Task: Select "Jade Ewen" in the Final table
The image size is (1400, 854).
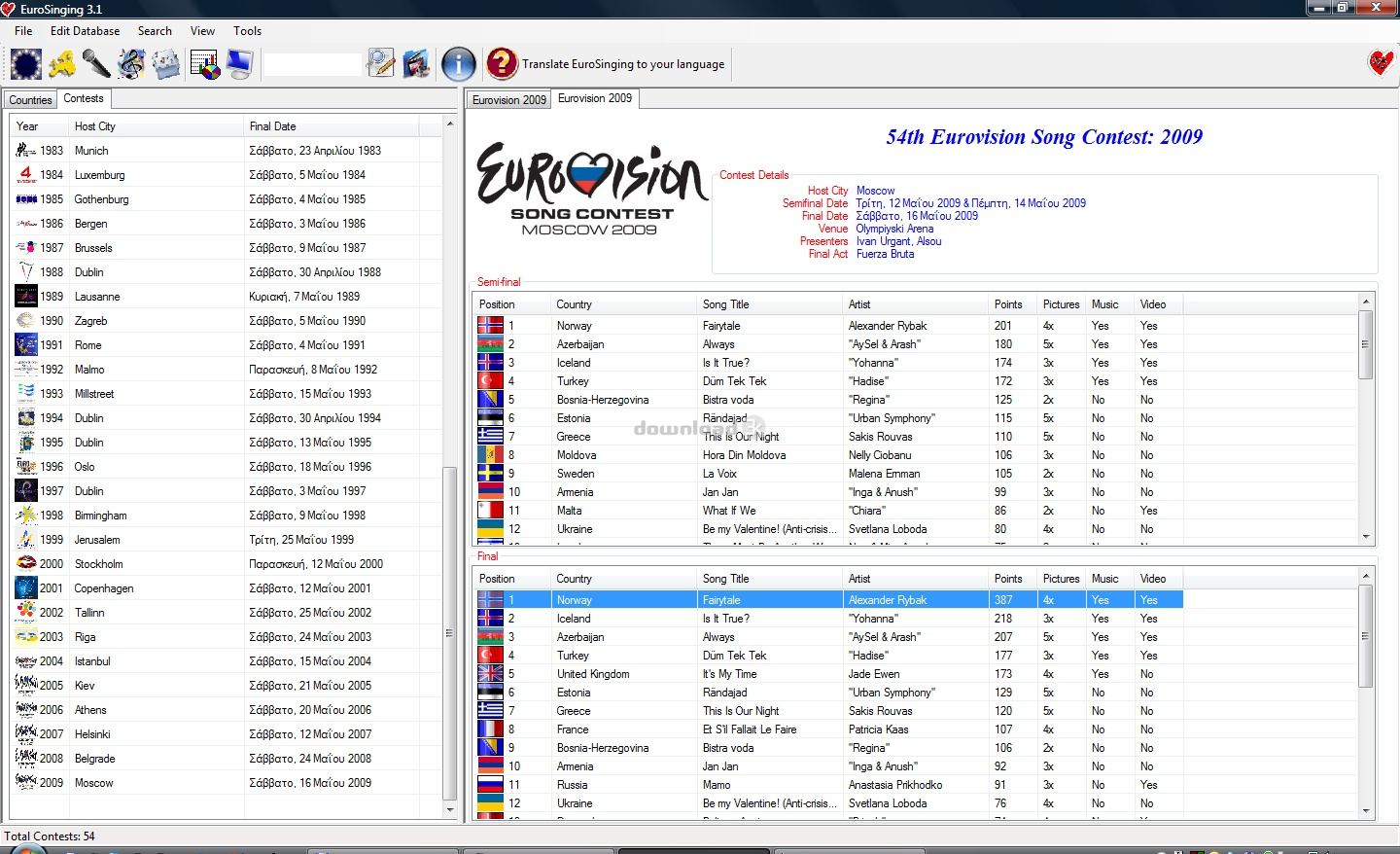Action: click(874, 674)
